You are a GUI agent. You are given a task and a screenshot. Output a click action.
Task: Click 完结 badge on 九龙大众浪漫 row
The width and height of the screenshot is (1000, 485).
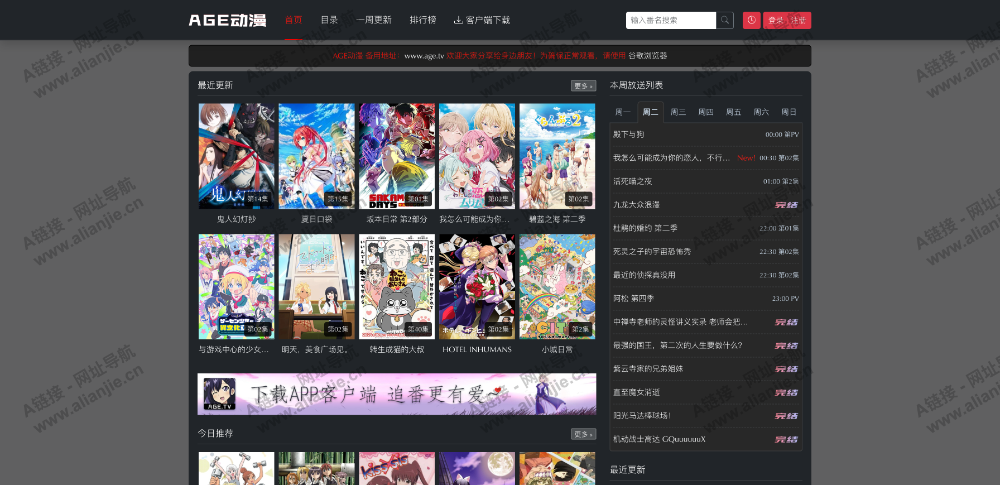(x=786, y=205)
